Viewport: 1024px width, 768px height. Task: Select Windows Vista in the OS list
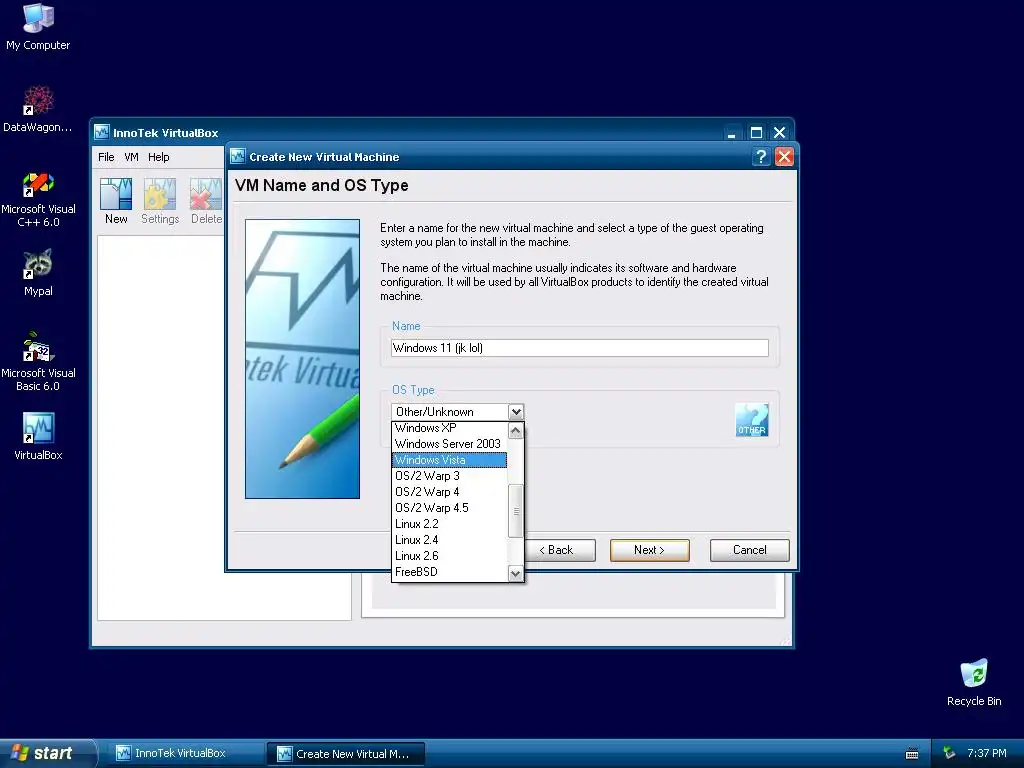[449, 460]
